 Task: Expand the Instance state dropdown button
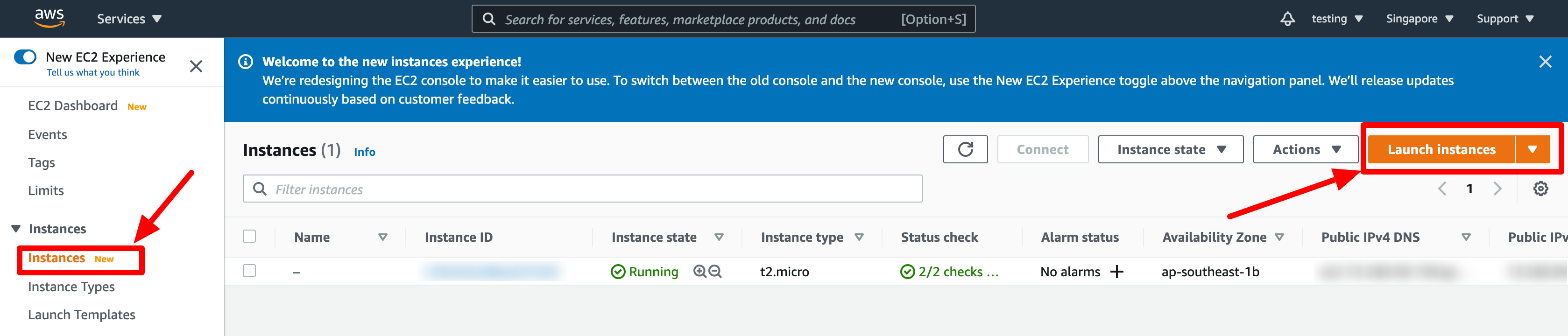(x=1171, y=150)
